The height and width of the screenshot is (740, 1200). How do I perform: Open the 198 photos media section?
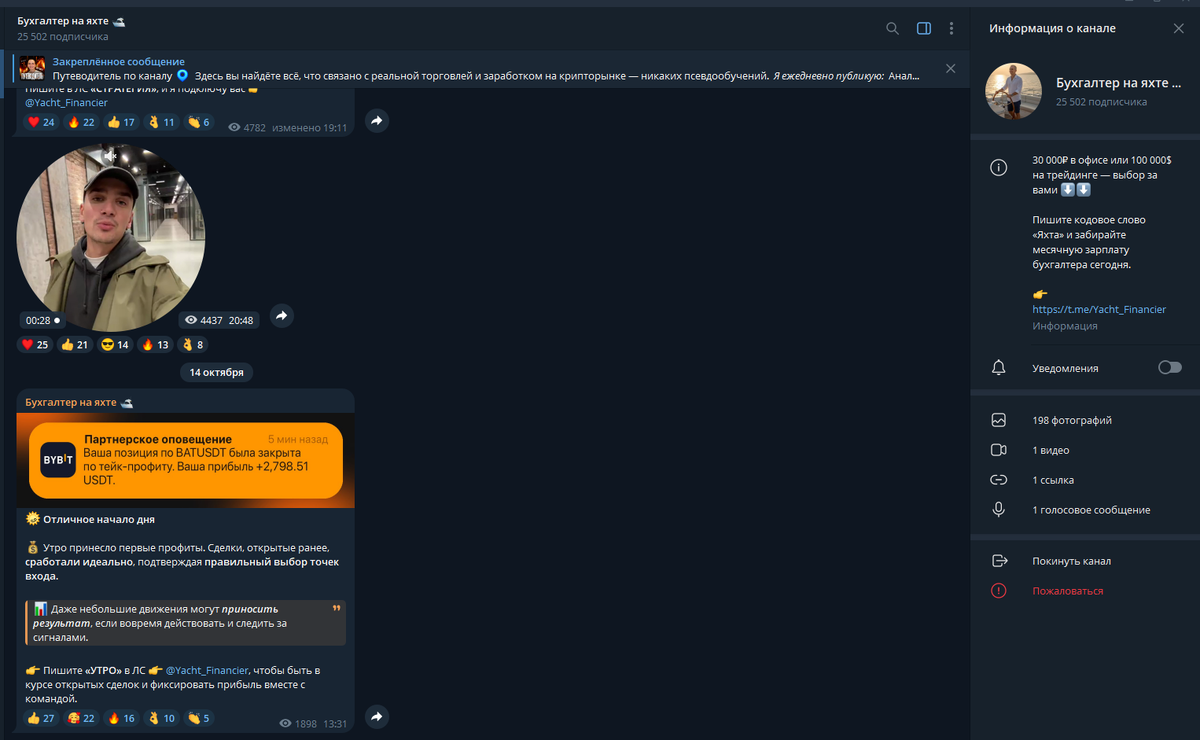click(x=1071, y=421)
